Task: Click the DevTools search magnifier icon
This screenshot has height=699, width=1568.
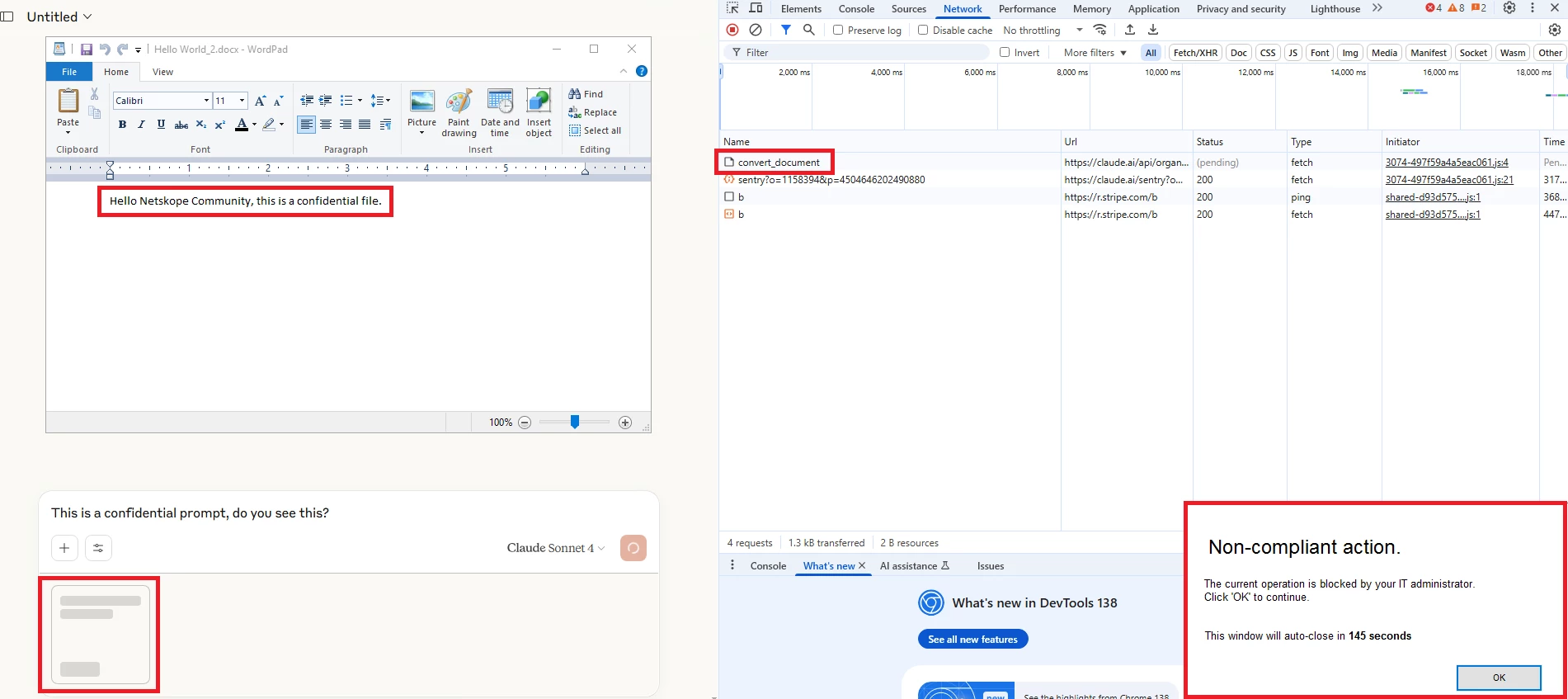Action: point(809,30)
